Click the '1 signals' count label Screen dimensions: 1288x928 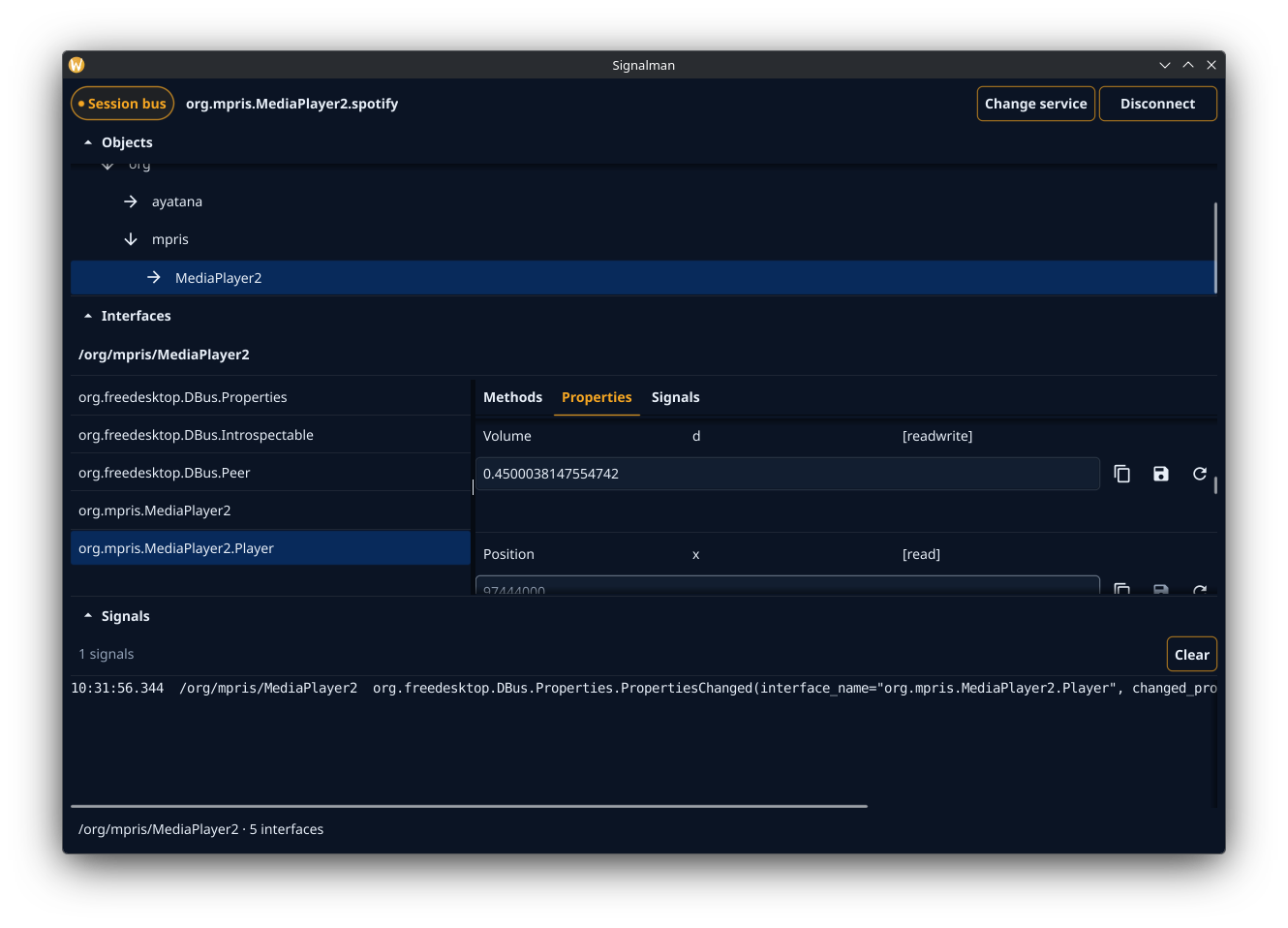pyautogui.click(x=107, y=654)
